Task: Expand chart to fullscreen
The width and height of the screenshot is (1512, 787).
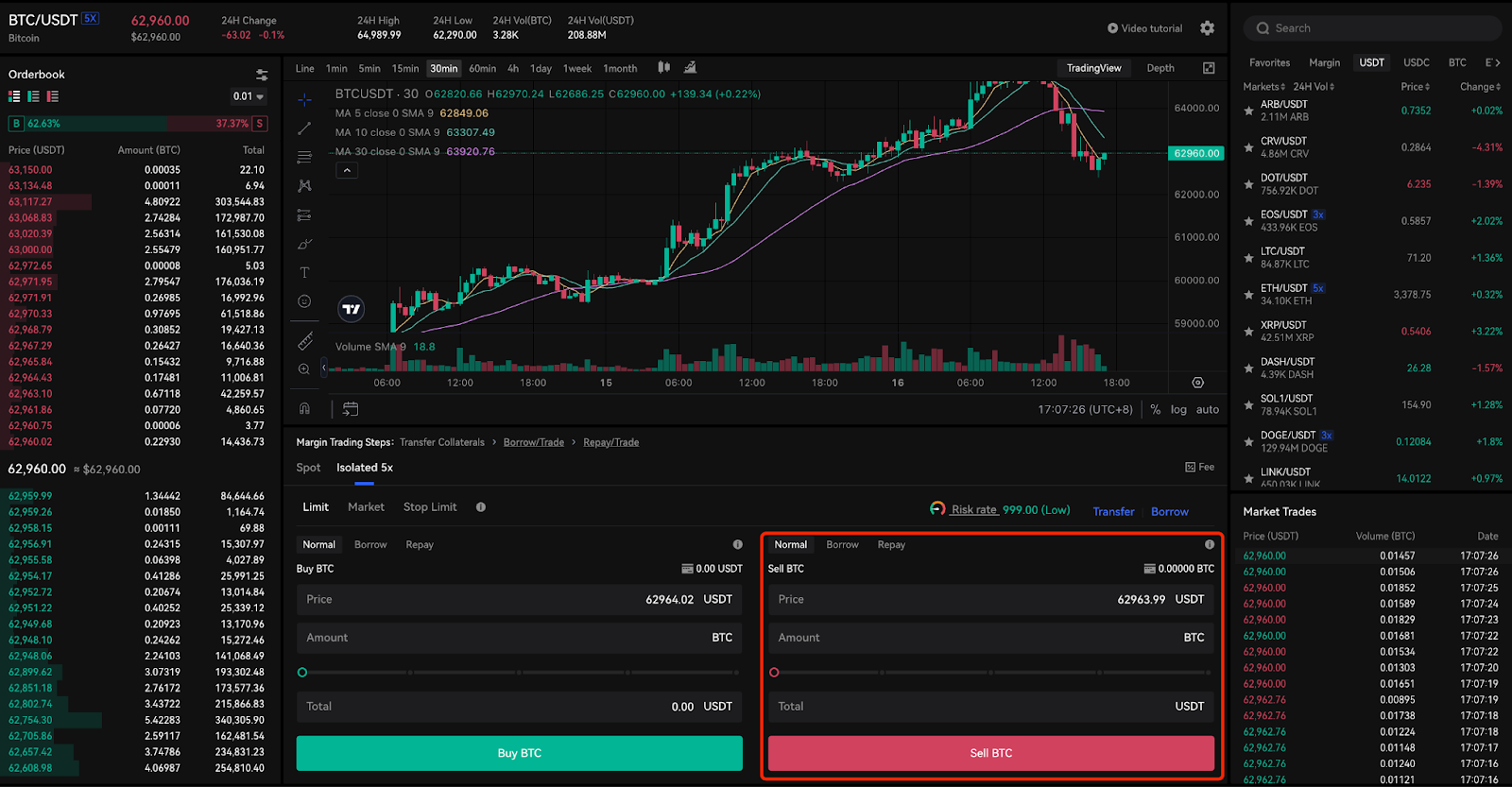Action: (x=1209, y=68)
